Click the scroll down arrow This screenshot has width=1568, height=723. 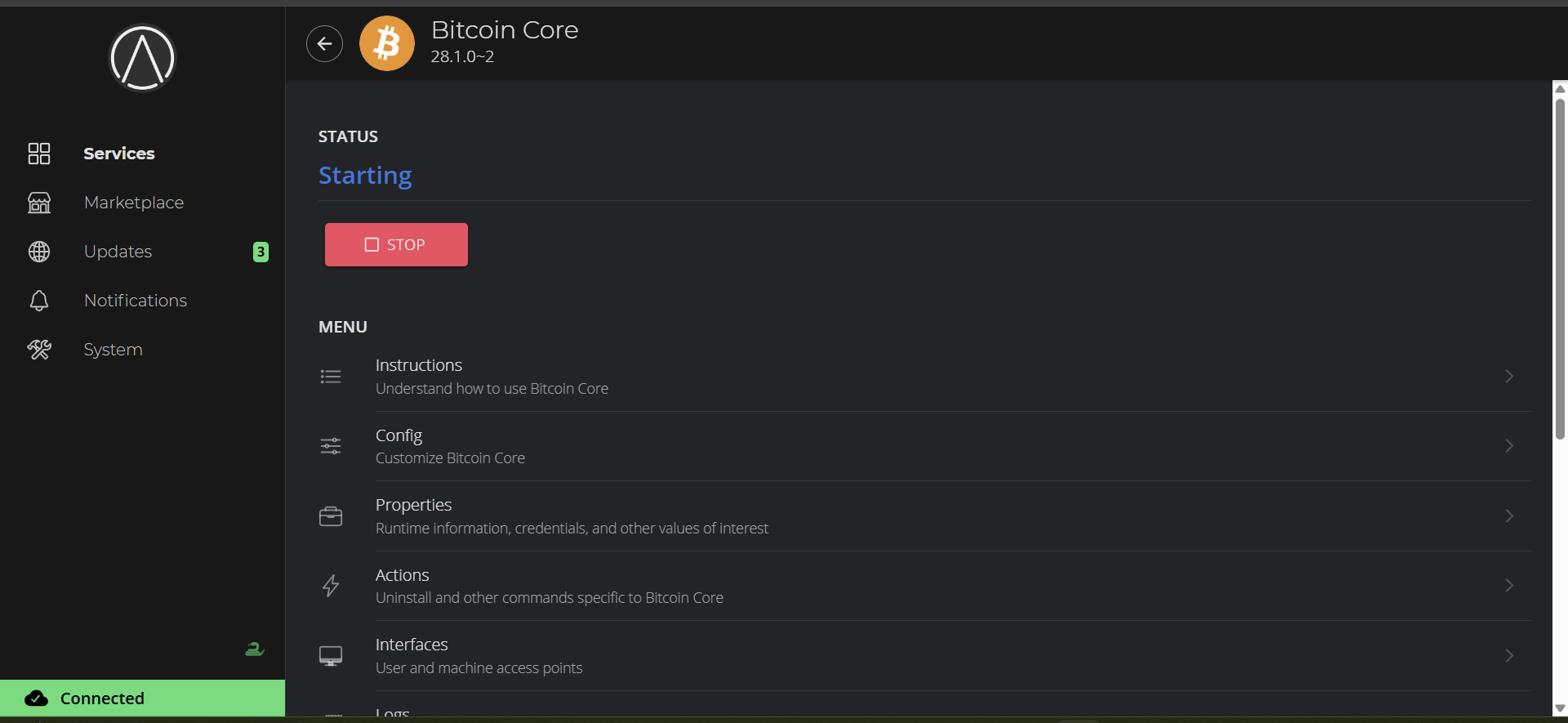point(1560,708)
